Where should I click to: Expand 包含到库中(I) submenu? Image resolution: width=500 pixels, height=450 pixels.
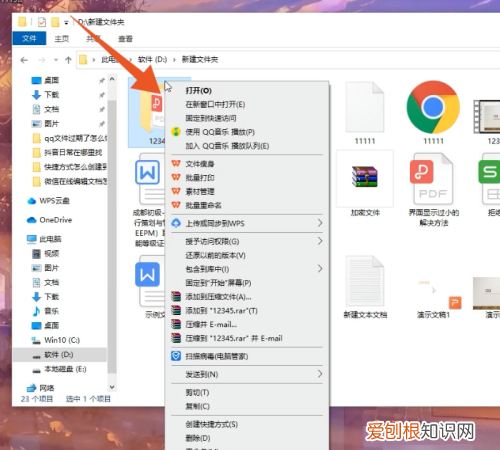click(247, 269)
